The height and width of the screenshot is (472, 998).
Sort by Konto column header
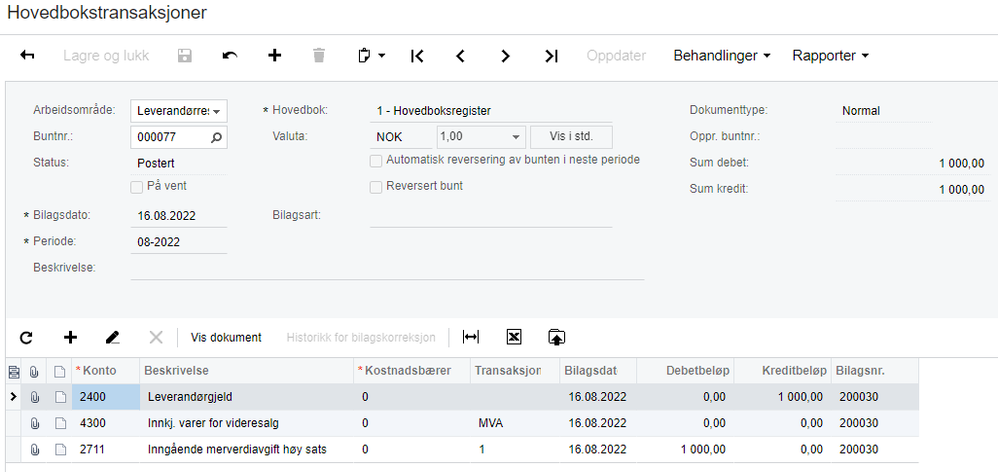106,371
